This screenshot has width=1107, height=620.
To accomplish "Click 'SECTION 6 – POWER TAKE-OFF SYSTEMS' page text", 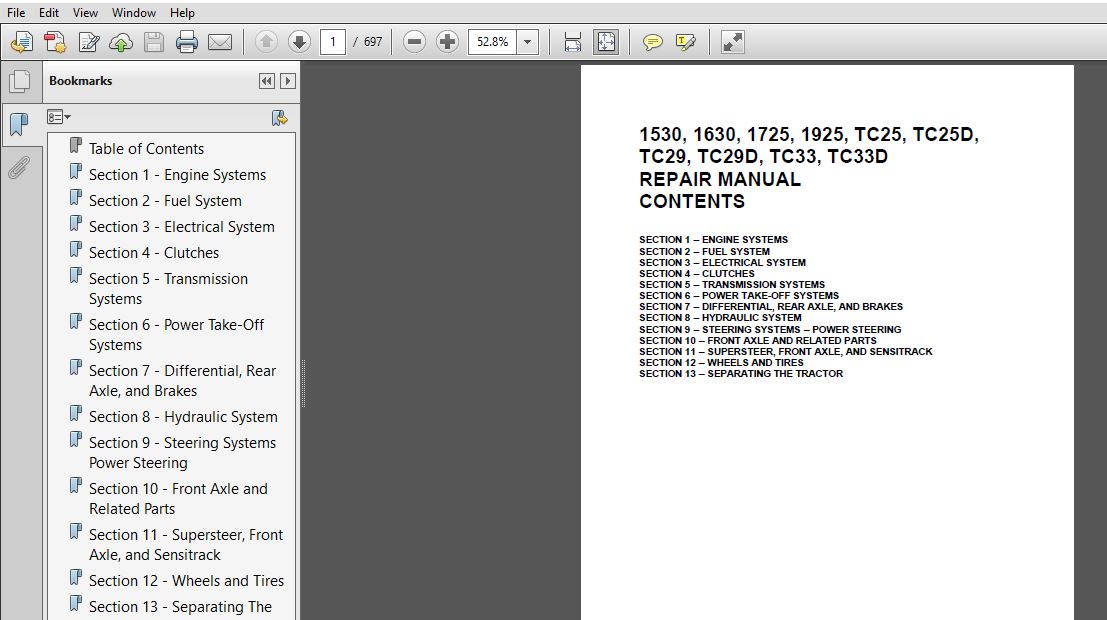I will pyautogui.click(x=738, y=295).
